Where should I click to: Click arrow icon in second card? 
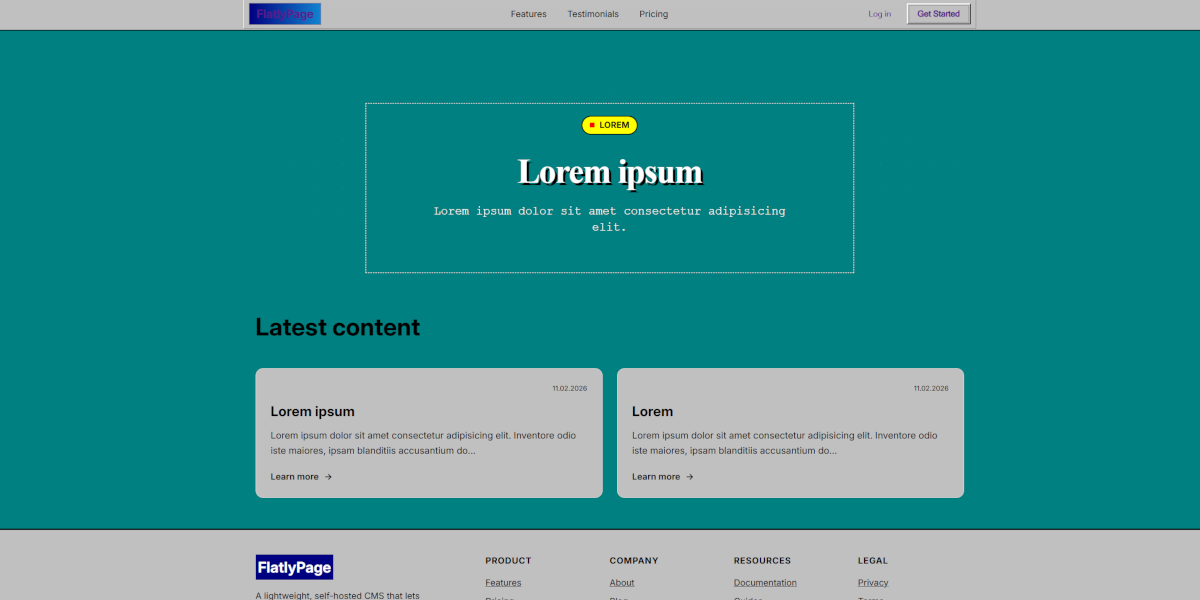(x=690, y=477)
